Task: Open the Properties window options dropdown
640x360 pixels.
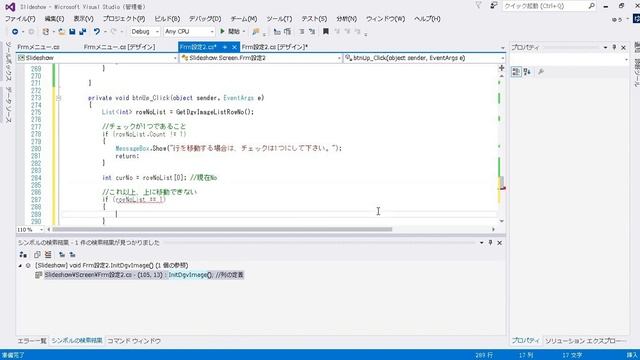Action: (x=605, y=47)
